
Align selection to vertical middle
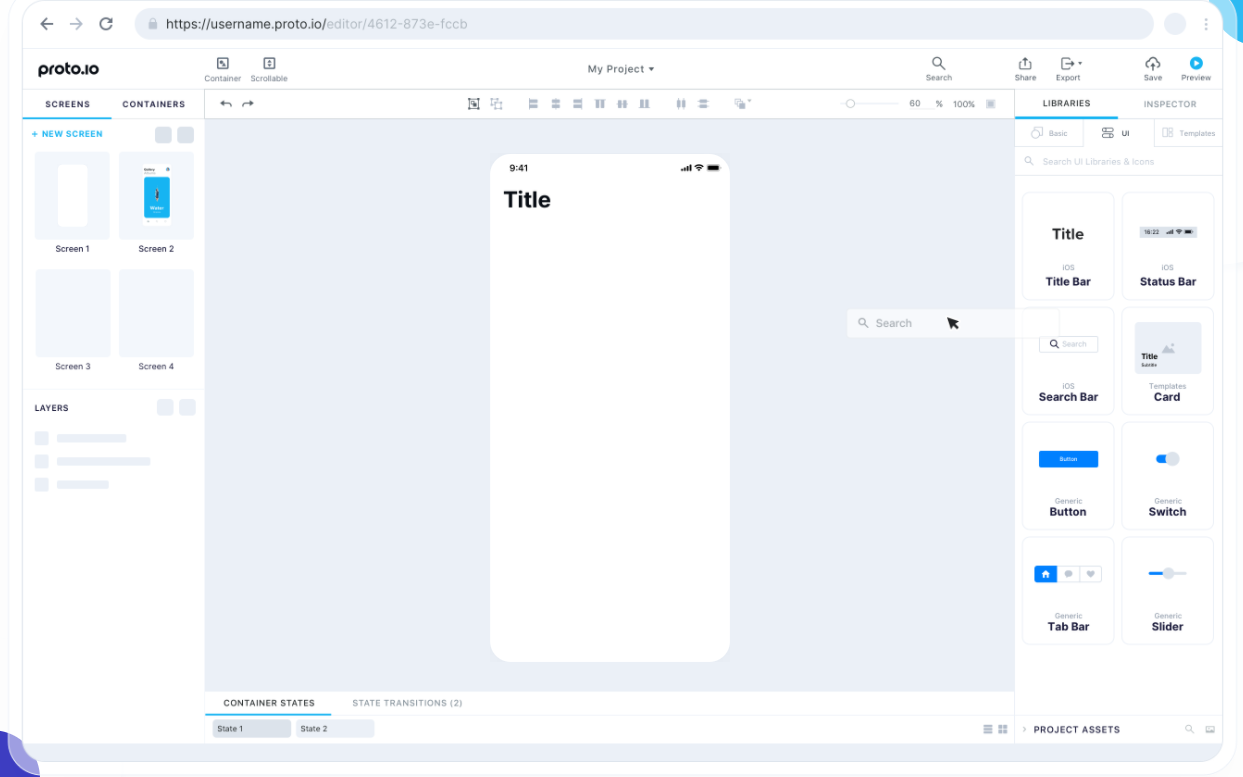(622, 104)
